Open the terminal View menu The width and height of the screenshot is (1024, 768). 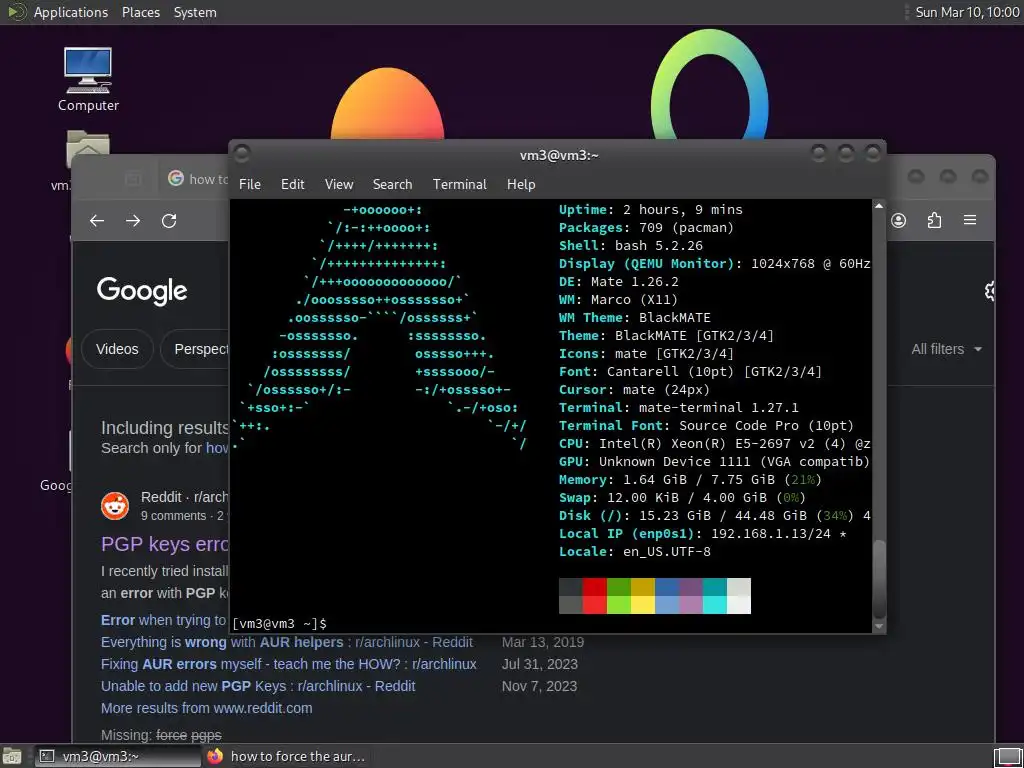point(339,184)
